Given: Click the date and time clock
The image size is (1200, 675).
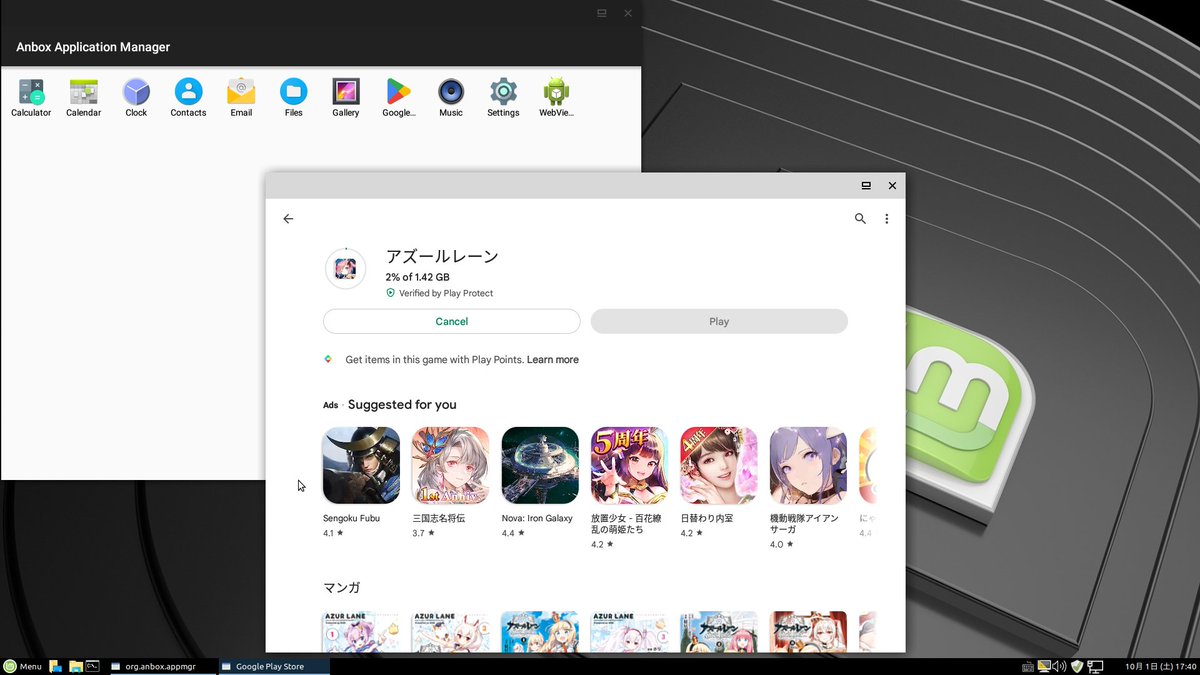Looking at the screenshot, I should [x=1160, y=666].
